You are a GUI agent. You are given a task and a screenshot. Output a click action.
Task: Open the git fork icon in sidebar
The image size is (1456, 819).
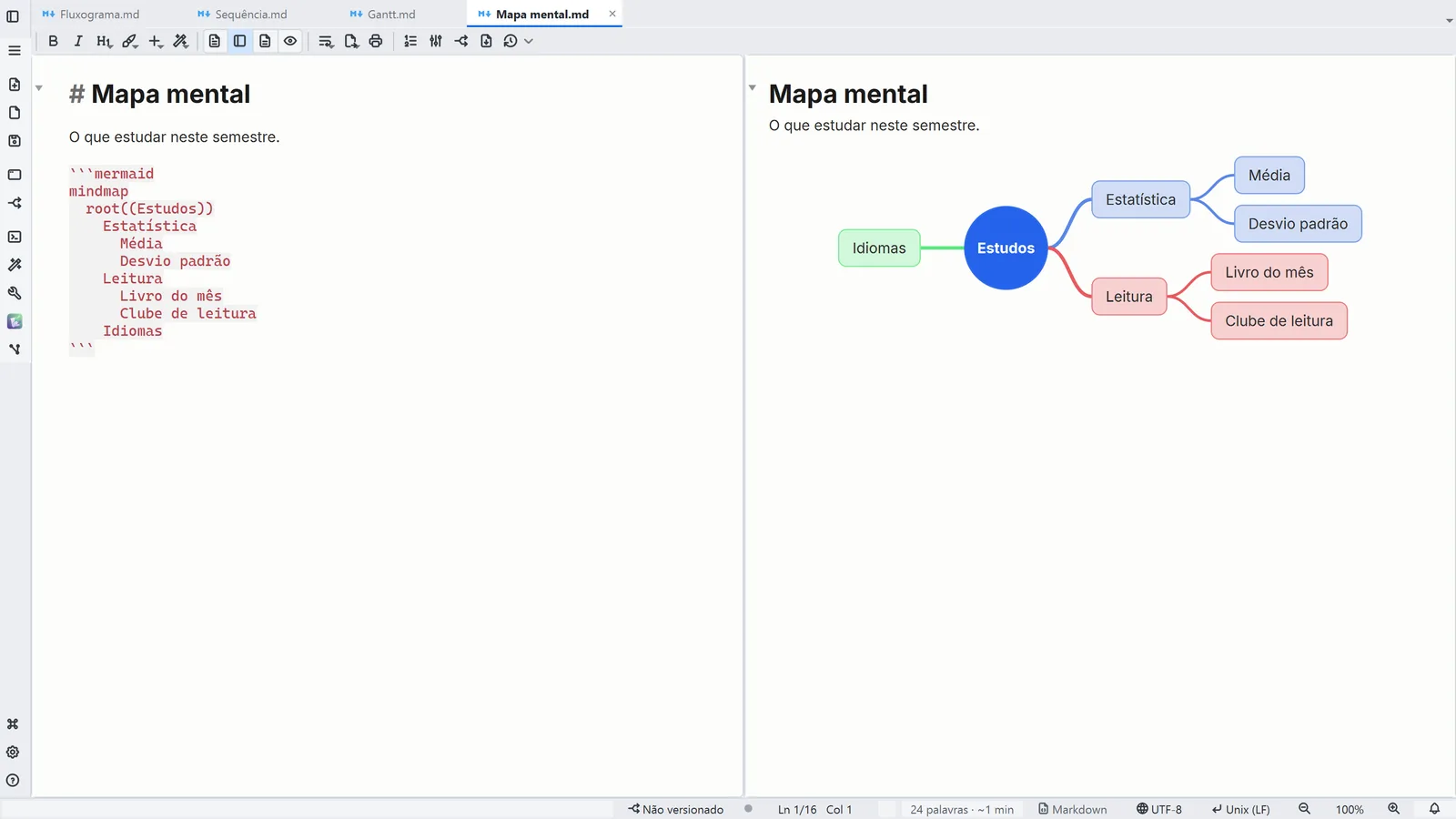coord(15,349)
